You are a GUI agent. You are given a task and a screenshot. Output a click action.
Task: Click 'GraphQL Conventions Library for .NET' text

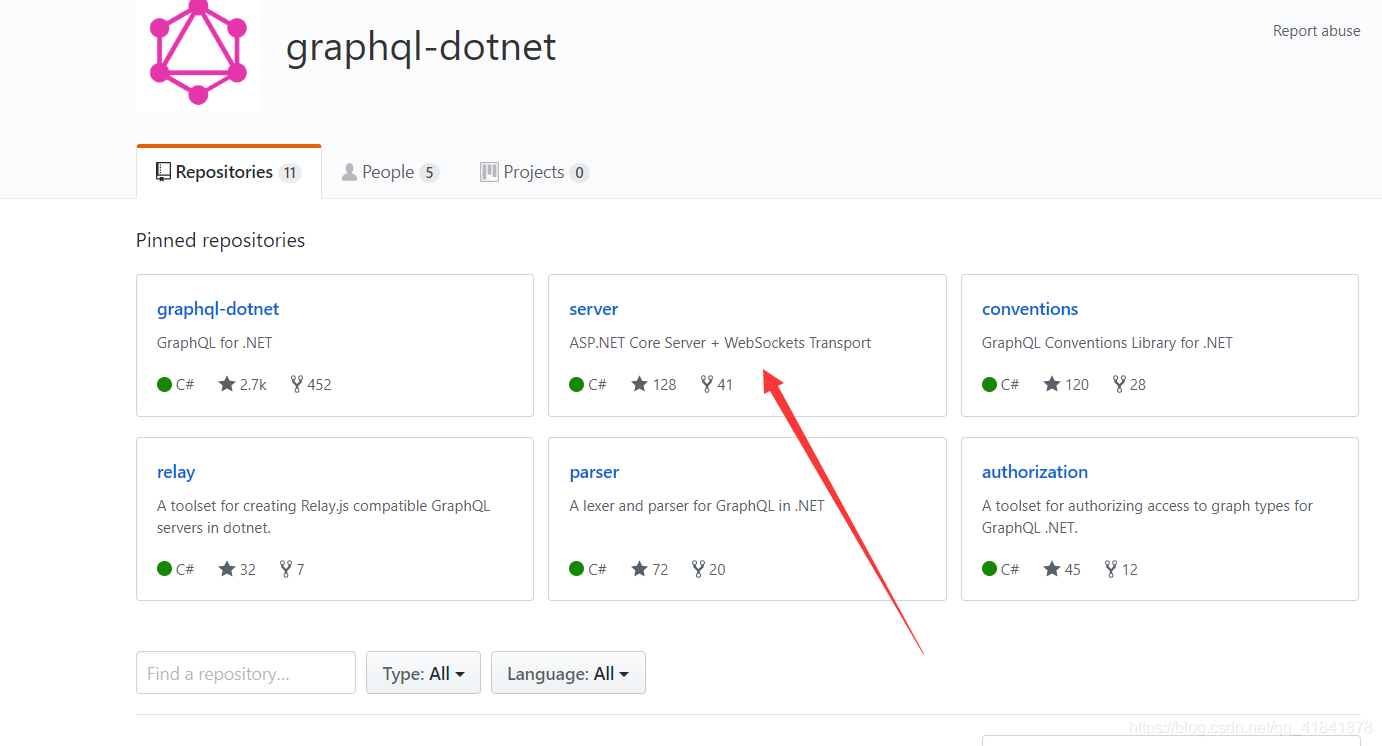coord(1107,343)
